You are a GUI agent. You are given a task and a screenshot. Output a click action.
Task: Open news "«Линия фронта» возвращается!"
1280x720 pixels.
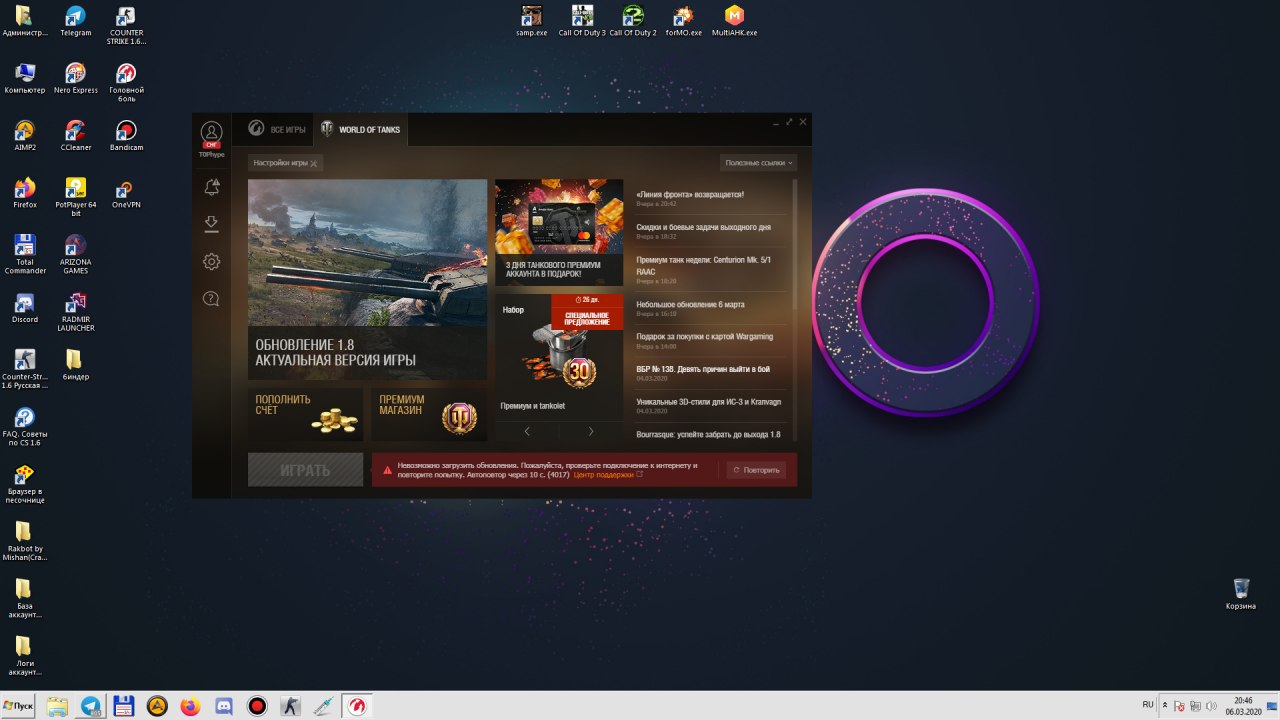coord(690,195)
